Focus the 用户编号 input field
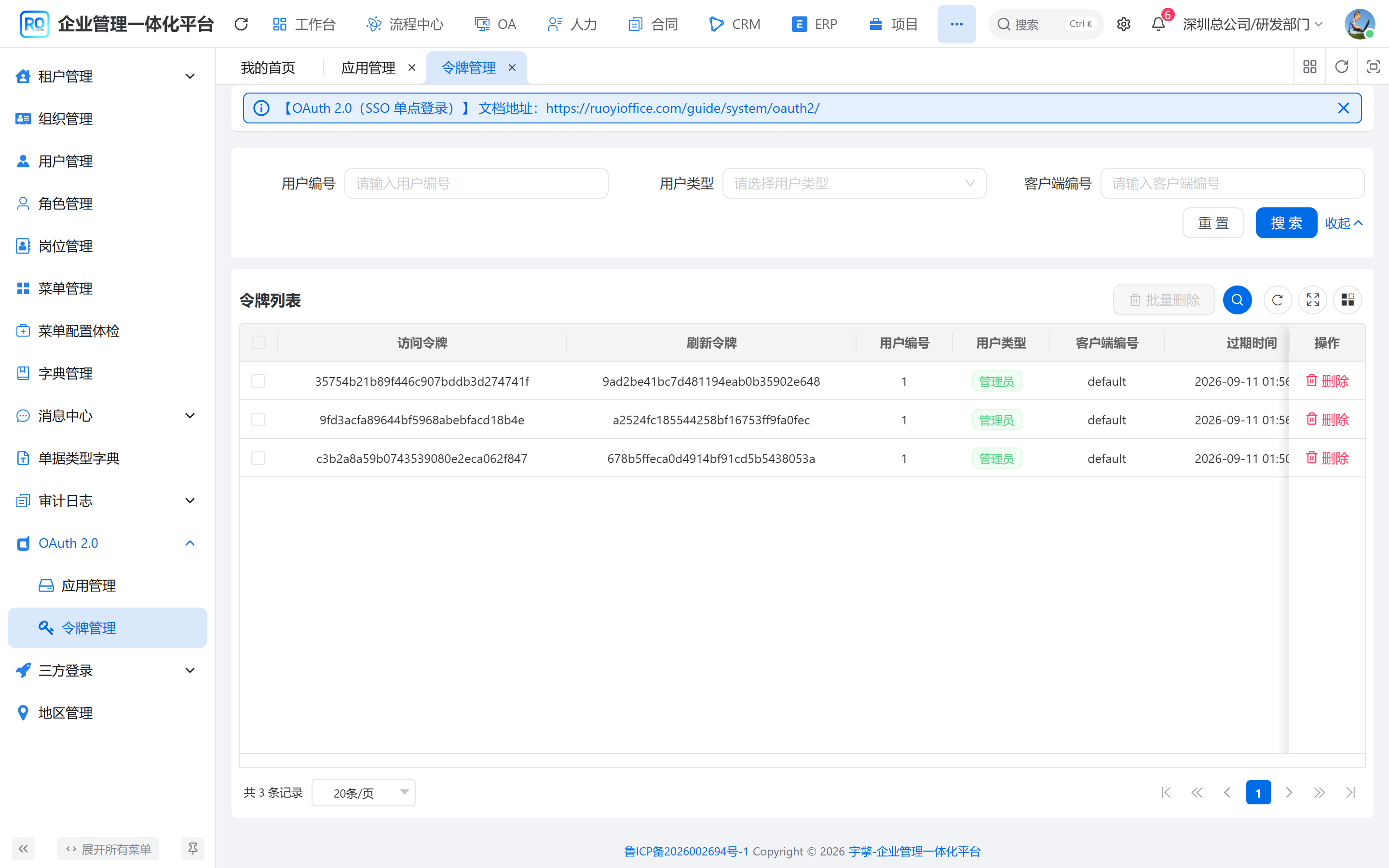Viewport: 1389px width, 868px height. [x=476, y=184]
